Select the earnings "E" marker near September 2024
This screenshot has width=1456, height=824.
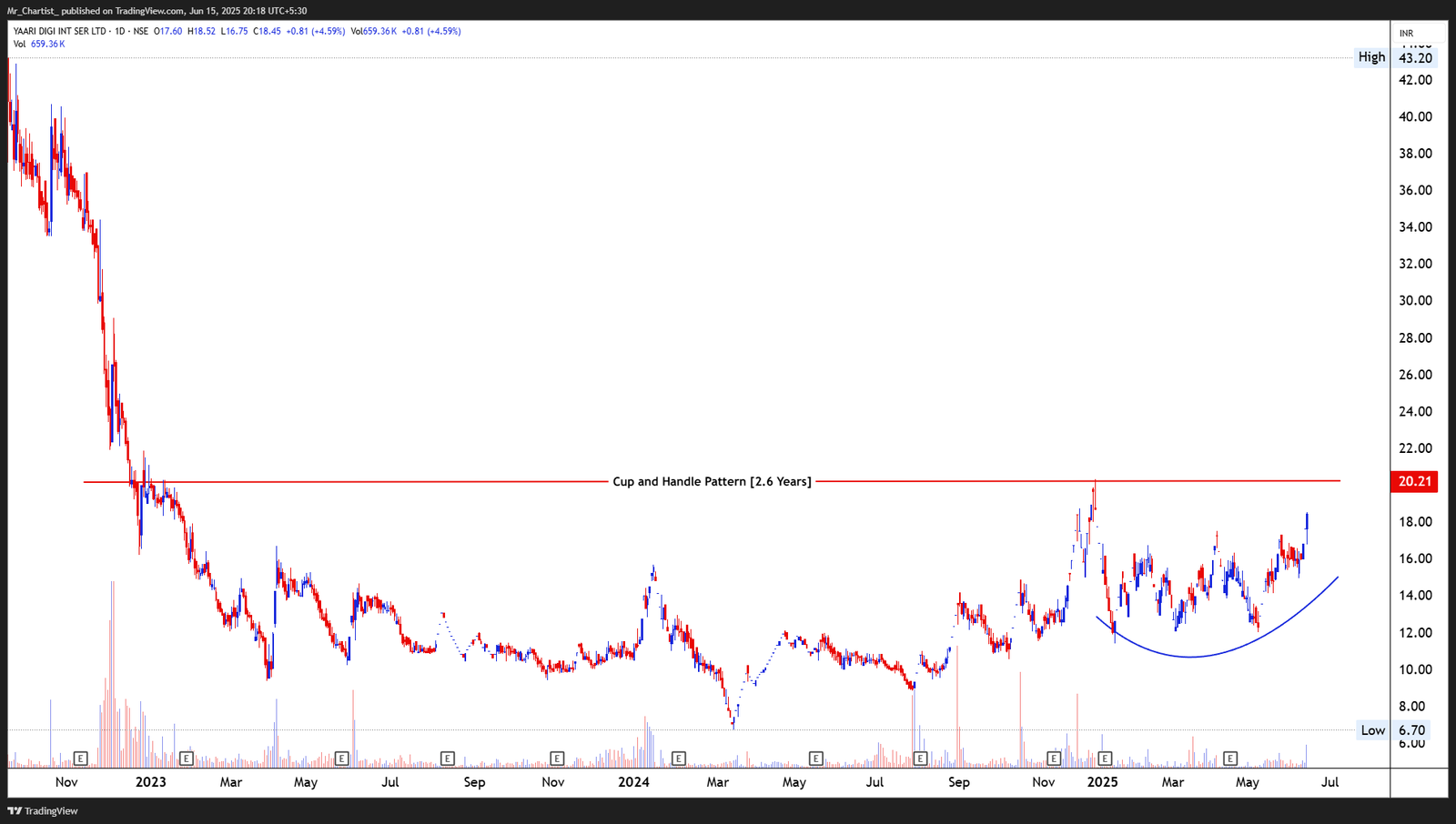[x=920, y=758]
